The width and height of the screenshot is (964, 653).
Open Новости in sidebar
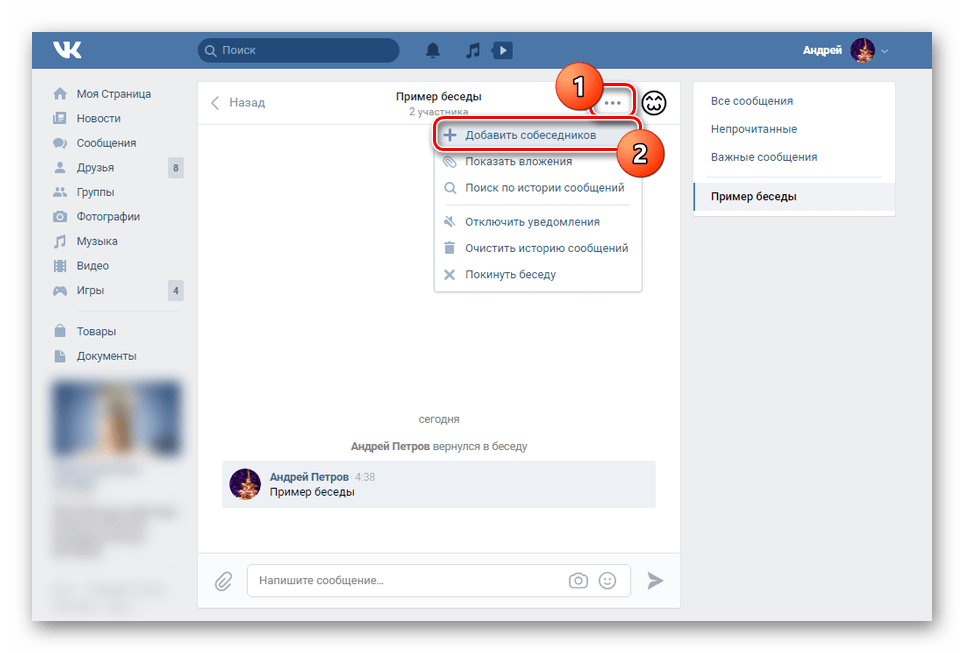pos(98,118)
